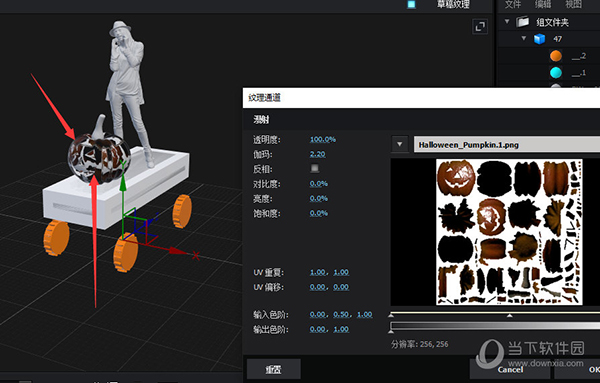The width and height of the screenshot is (600, 383).
Task: Click the cyan square icon beside 草稿纹理
Action: click(411, 4)
